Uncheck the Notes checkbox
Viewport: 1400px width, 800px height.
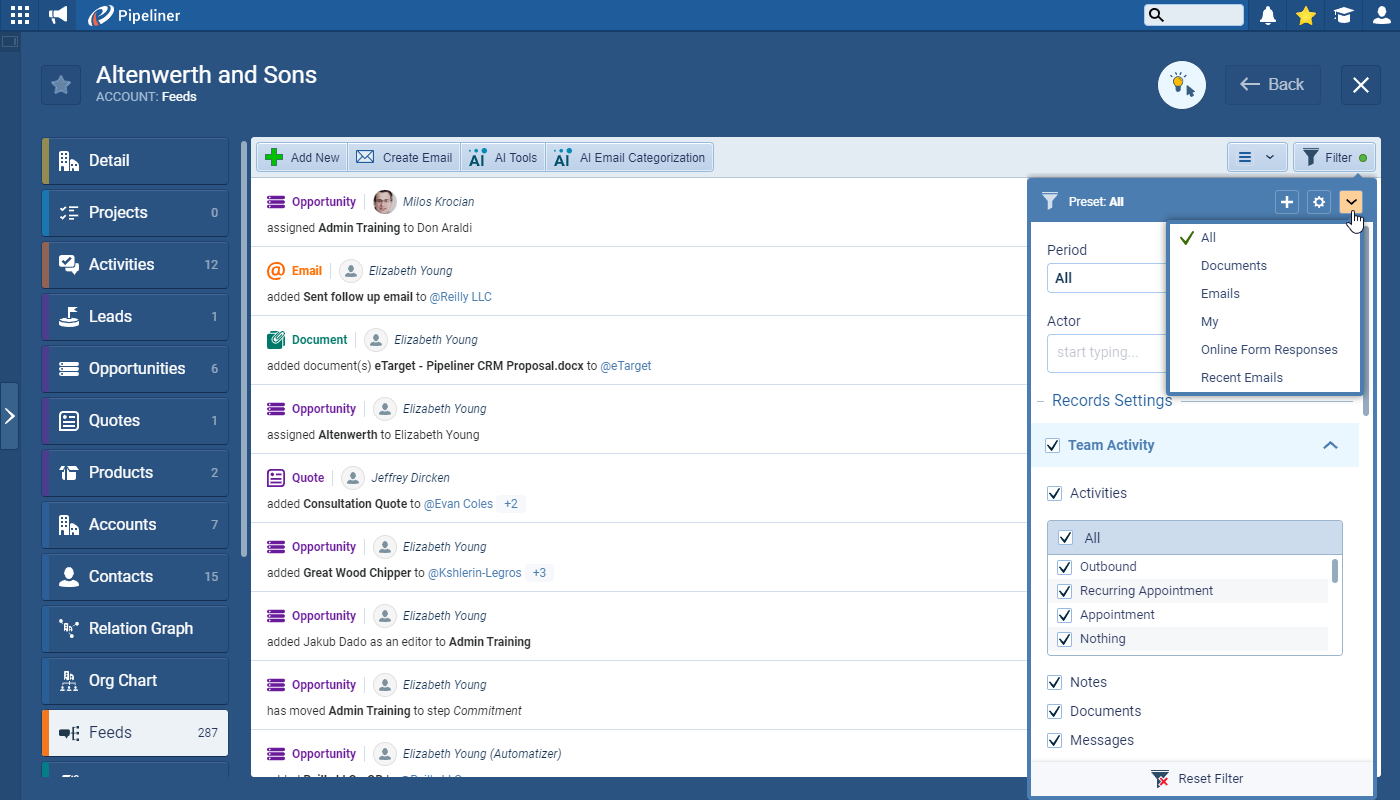coord(1054,682)
